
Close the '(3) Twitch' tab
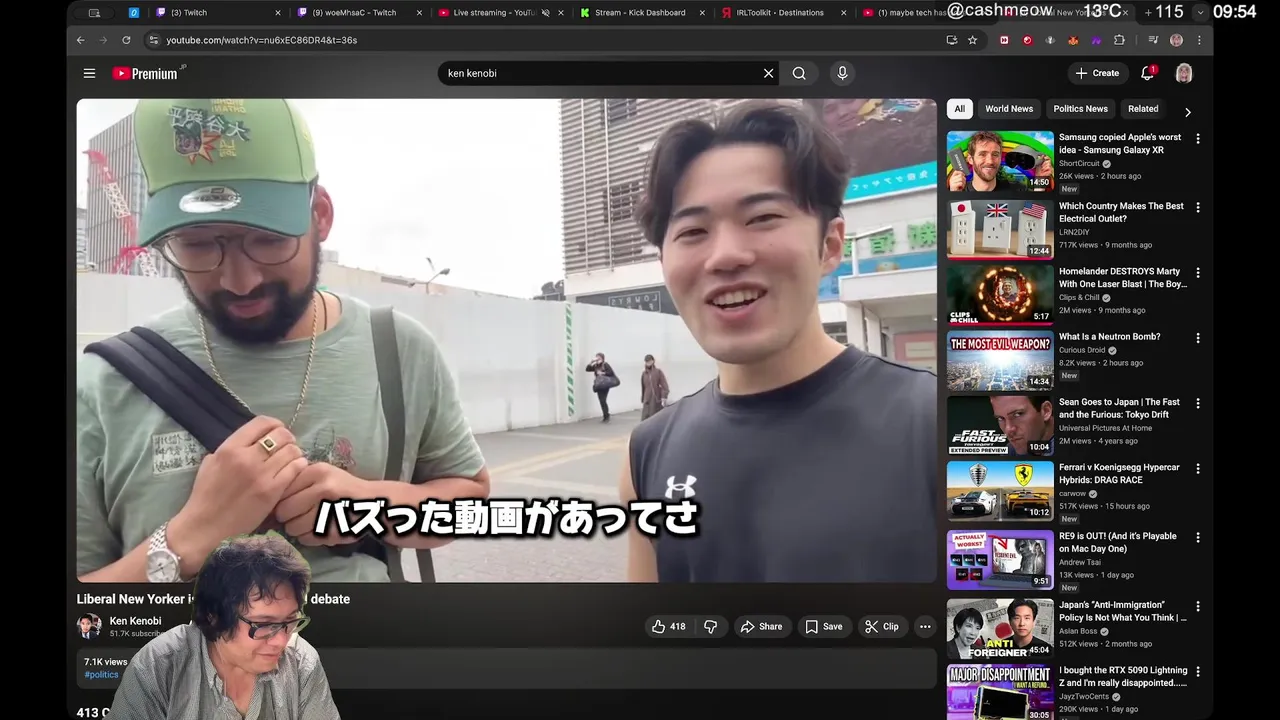pos(278,13)
